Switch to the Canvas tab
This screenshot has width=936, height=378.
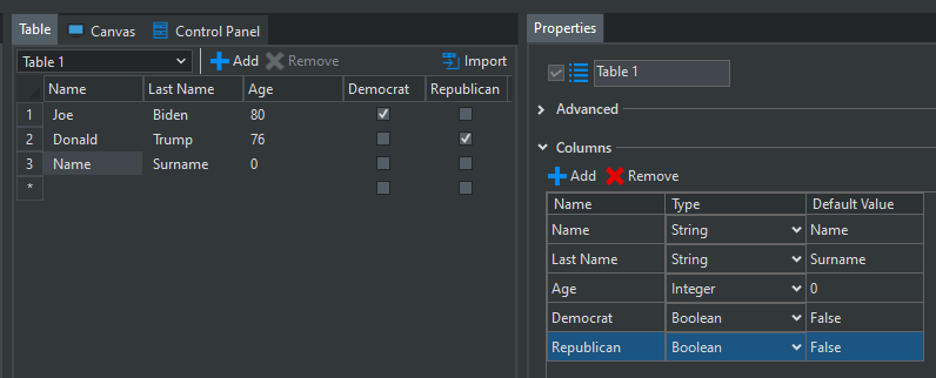click(102, 31)
